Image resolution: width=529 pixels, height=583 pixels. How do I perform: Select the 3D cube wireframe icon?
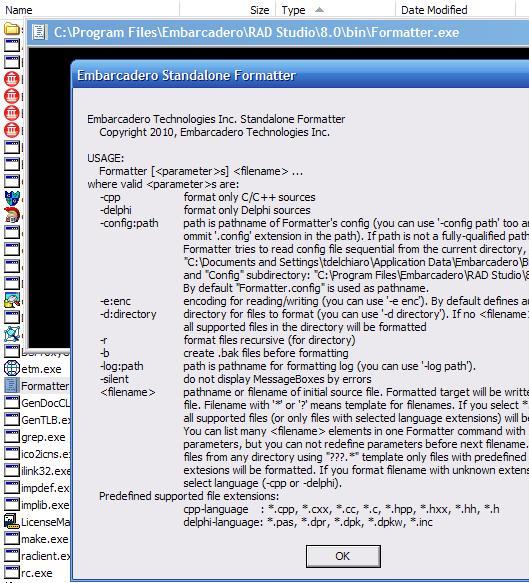click(12, 334)
